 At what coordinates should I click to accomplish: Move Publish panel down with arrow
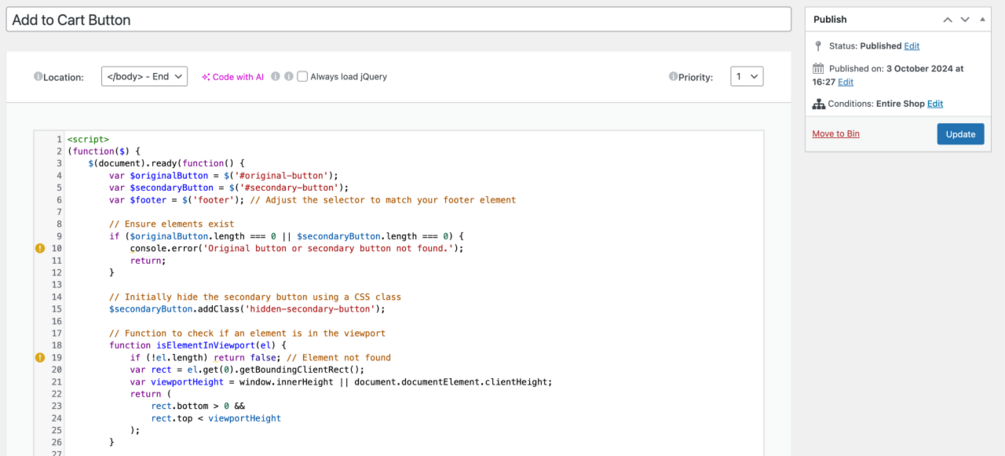[965, 20]
